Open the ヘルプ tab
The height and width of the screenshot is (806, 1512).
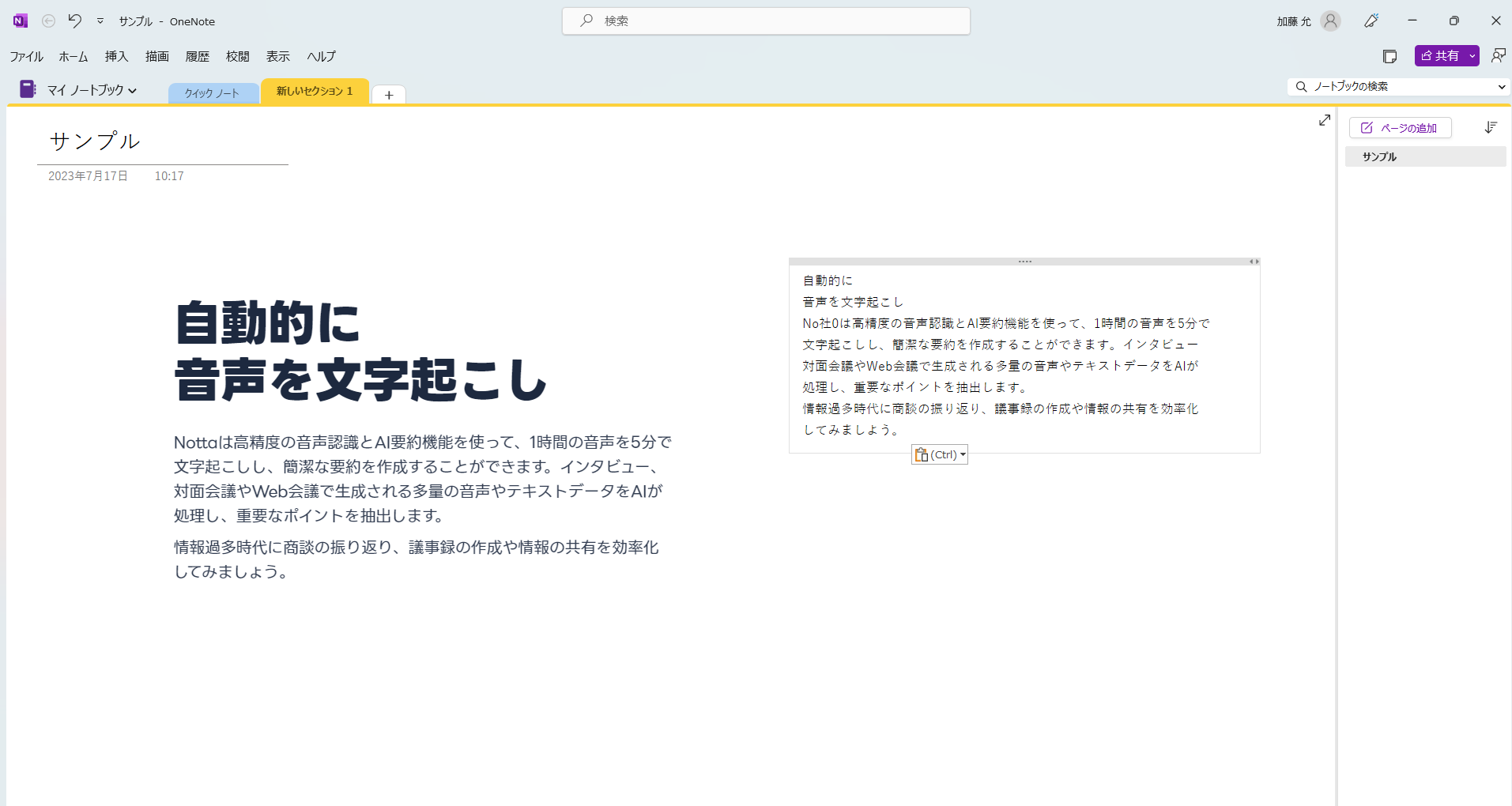[321, 57]
